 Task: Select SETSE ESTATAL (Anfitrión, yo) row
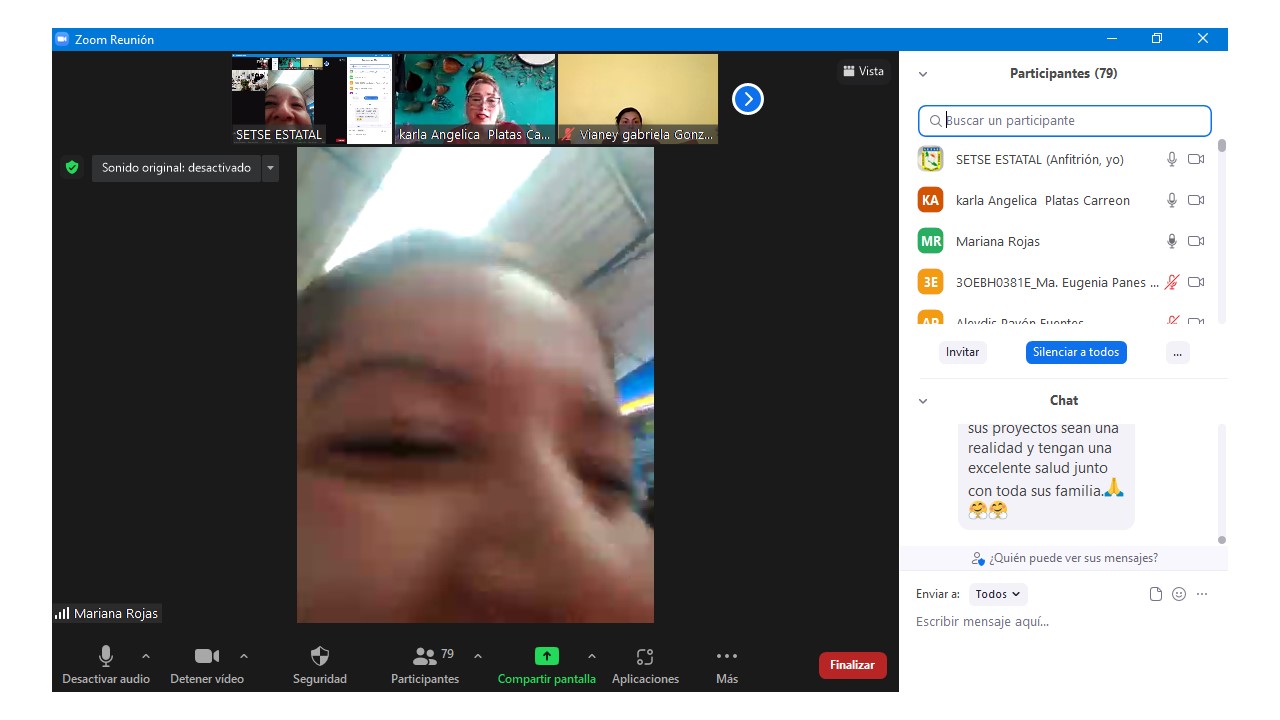coord(1065,159)
